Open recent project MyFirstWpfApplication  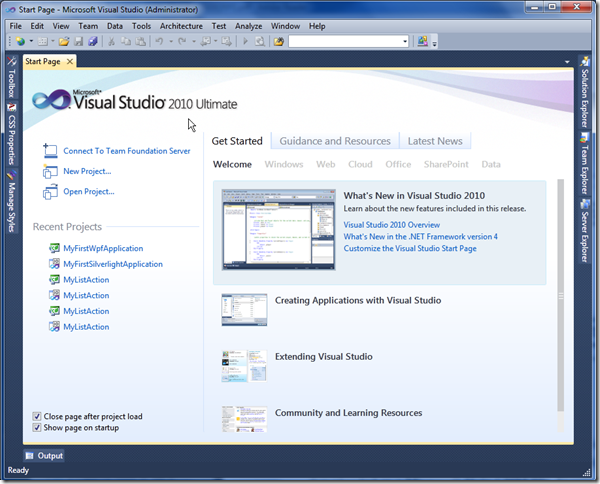click(x=103, y=248)
